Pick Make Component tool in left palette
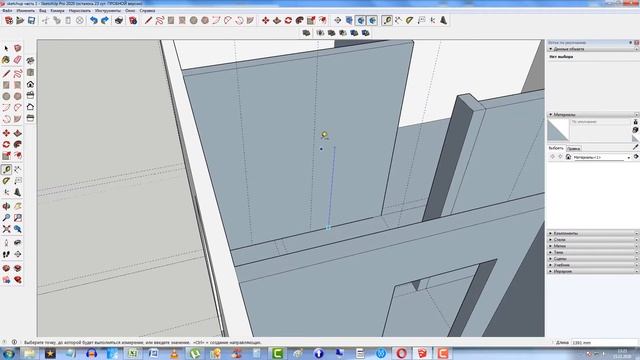 click(x=18, y=49)
